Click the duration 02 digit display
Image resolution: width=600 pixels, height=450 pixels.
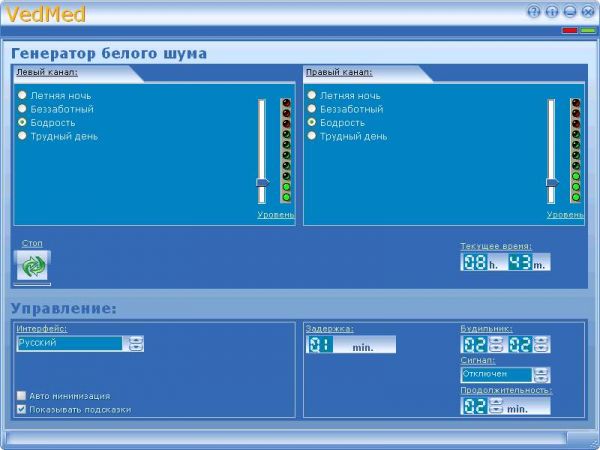(475, 406)
